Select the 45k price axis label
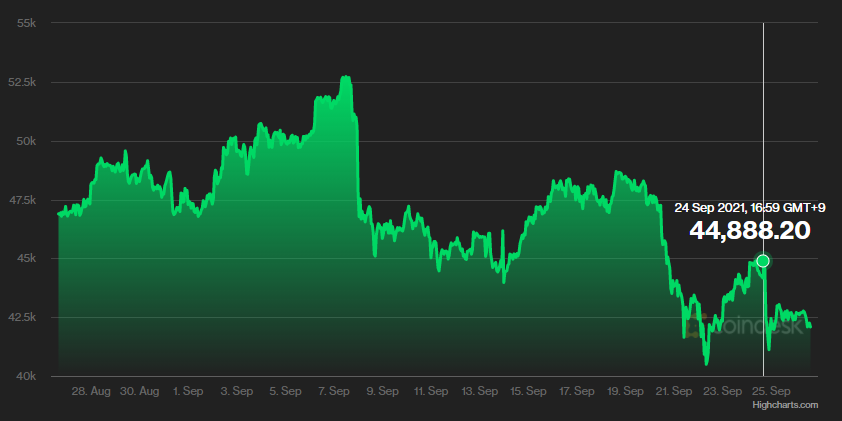The width and height of the screenshot is (842, 421). coord(27,259)
